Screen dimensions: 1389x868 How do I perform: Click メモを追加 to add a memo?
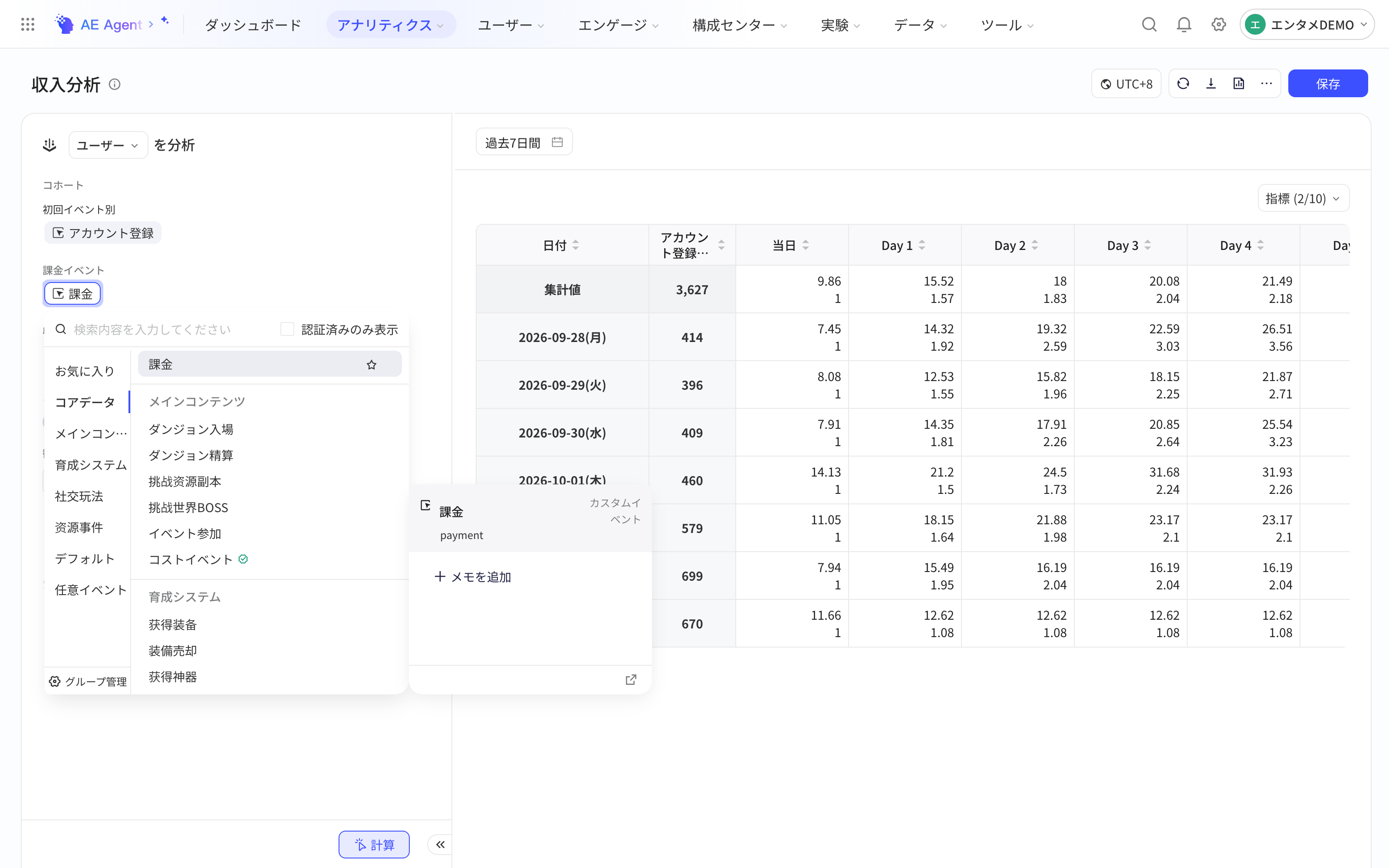(473, 576)
